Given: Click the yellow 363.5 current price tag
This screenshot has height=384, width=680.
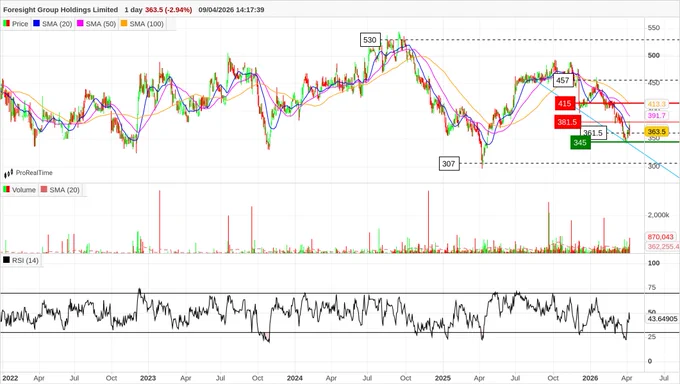Looking at the screenshot, I should (656, 131).
